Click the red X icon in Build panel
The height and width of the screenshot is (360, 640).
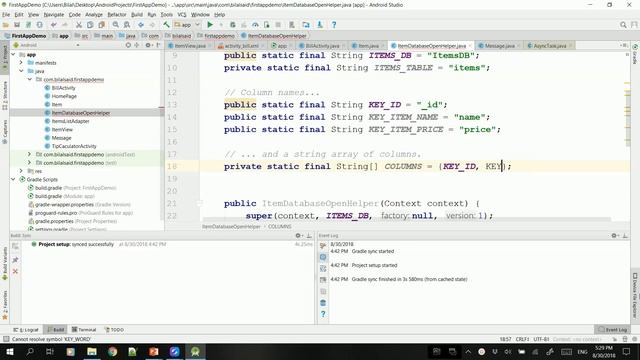(16, 271)
